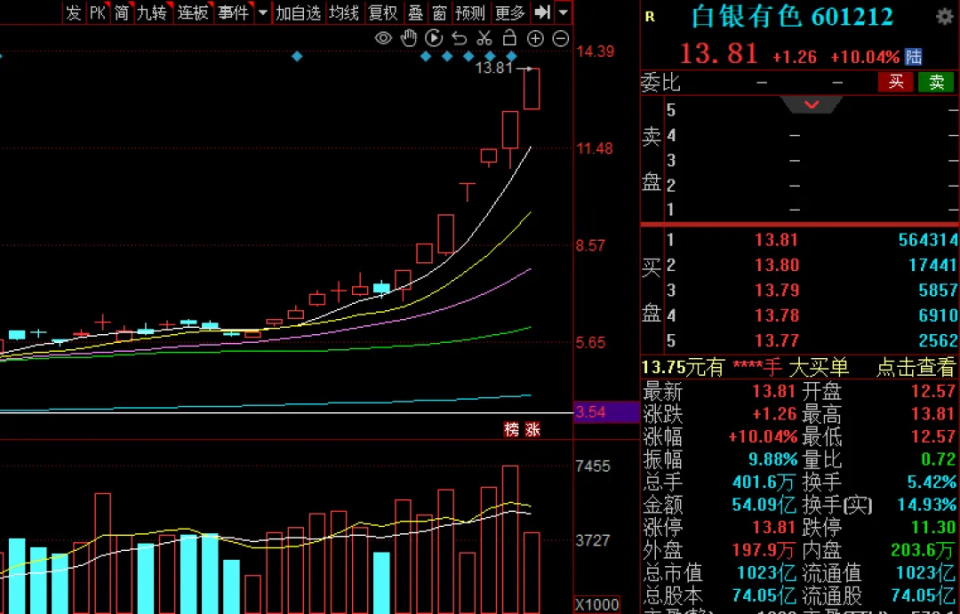Viewport: 960px width, 614px height.
Task: Zoom out with the minus circle icon
Action: 560,39
